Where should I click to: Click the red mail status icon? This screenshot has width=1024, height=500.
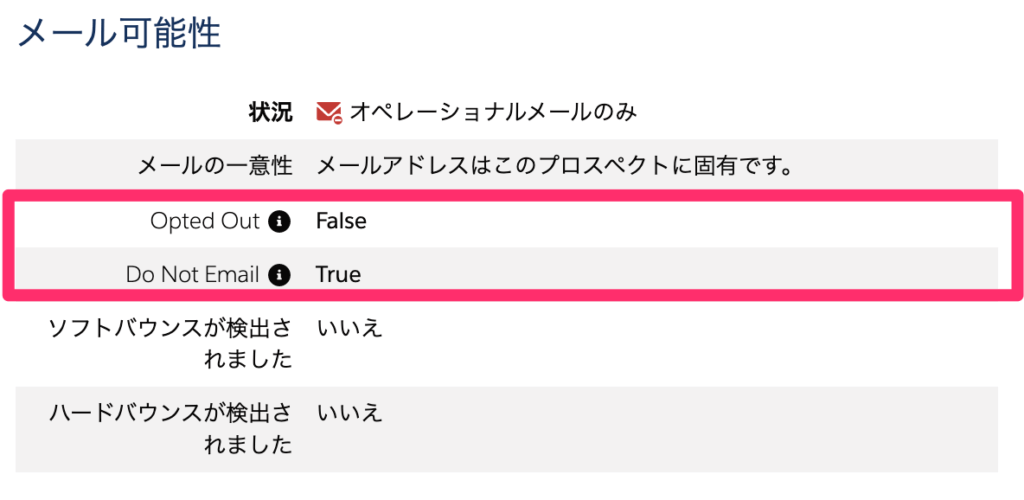[x=329, y=112]
